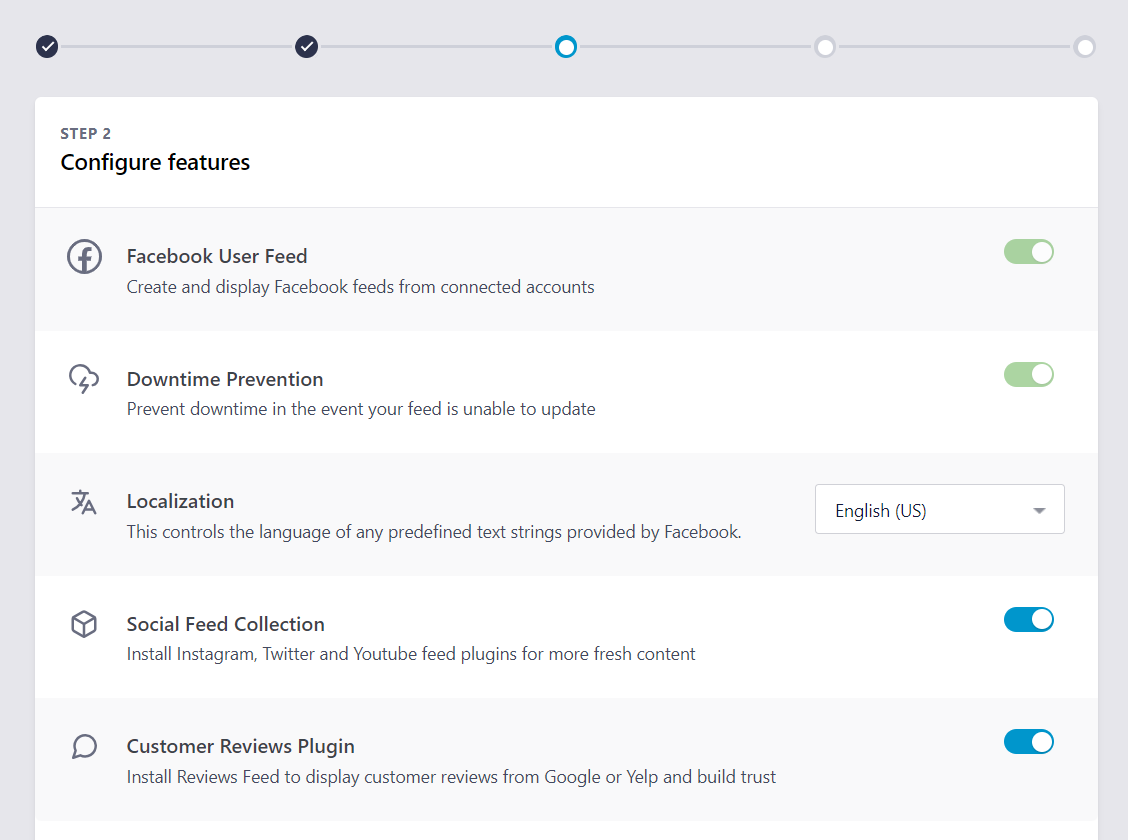This screenshot has height=840, width=1128.
Task: Click the Customer Reviews speech bubble icon
Action: (84, 747)
